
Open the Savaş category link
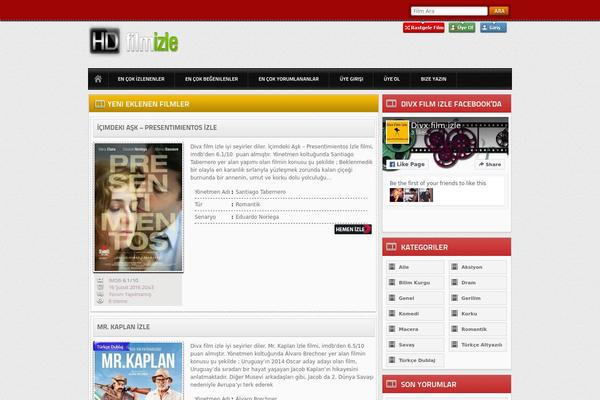pyautogui.click(x=406, y=345)
